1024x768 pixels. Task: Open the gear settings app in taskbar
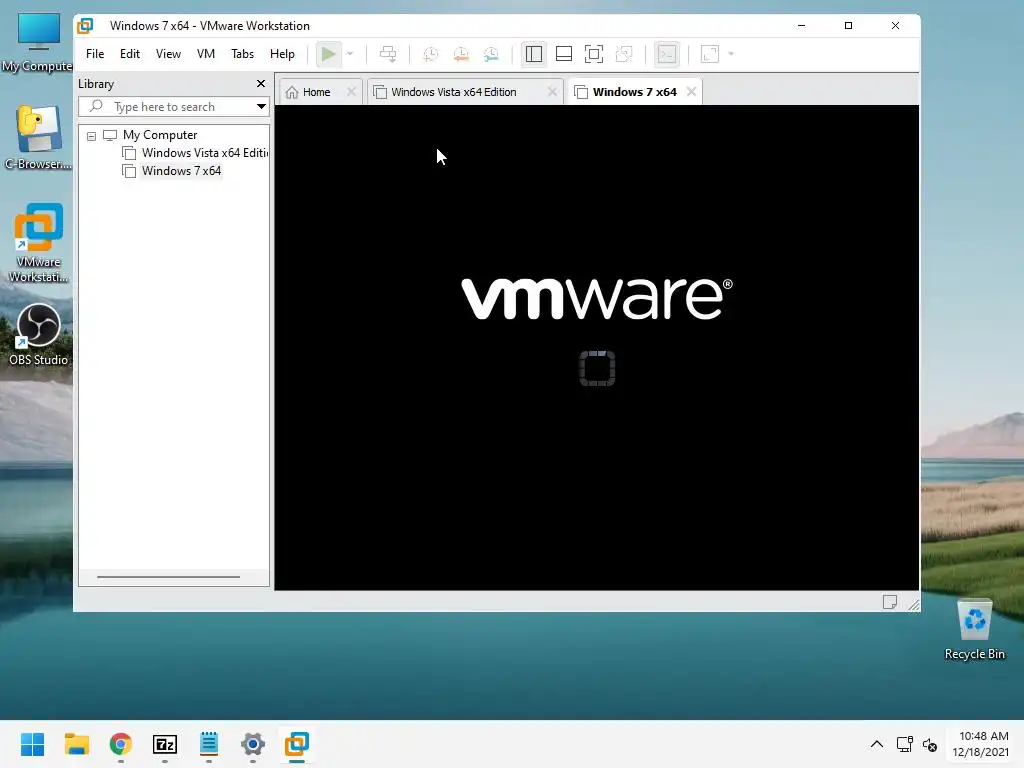pyautogui.click(x=253, y=744)
